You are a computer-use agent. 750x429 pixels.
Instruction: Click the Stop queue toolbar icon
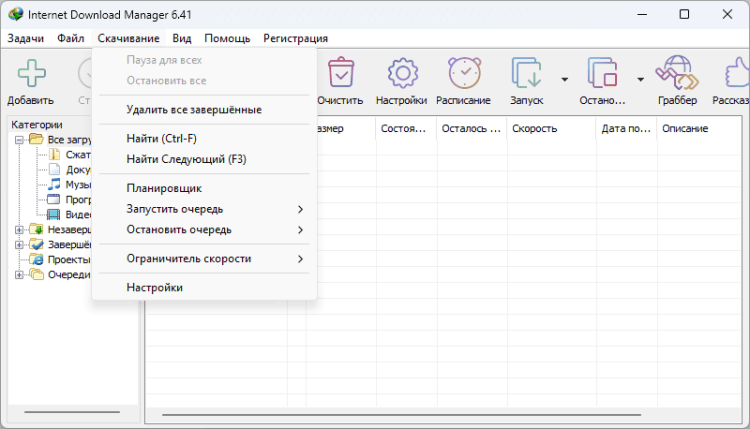click(x=602, y=73)
